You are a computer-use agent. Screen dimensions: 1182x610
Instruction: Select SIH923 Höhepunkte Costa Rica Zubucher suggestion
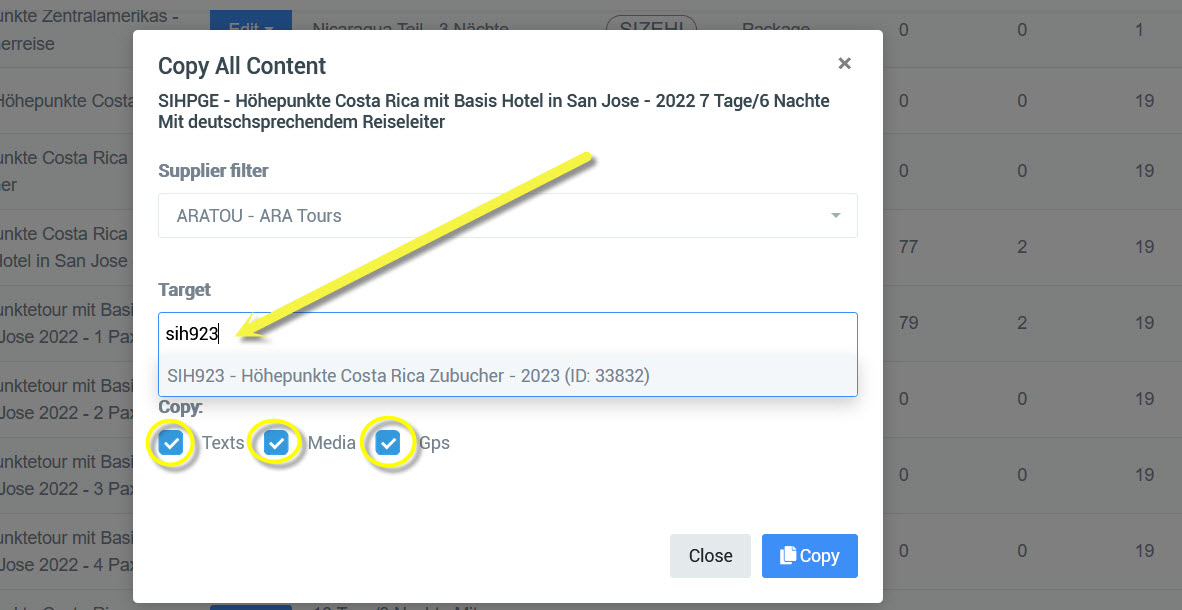click(x=408, y=376)
